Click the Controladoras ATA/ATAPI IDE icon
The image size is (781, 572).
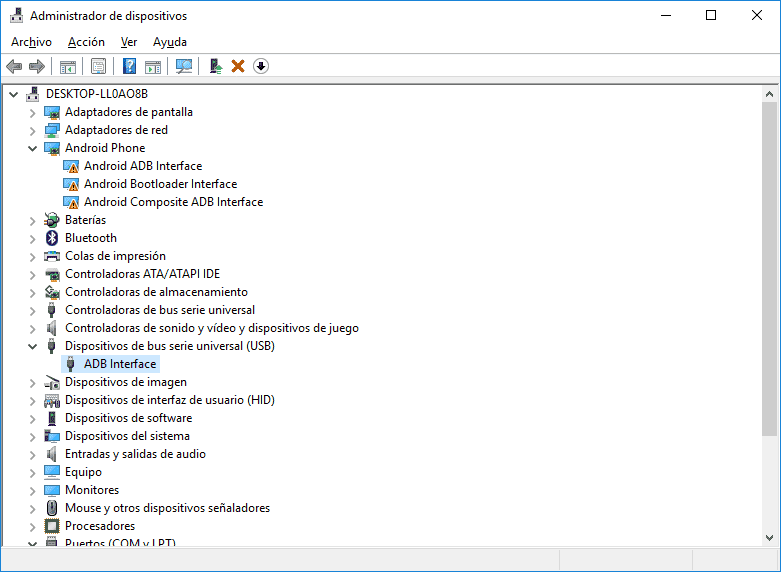[52, 274]
